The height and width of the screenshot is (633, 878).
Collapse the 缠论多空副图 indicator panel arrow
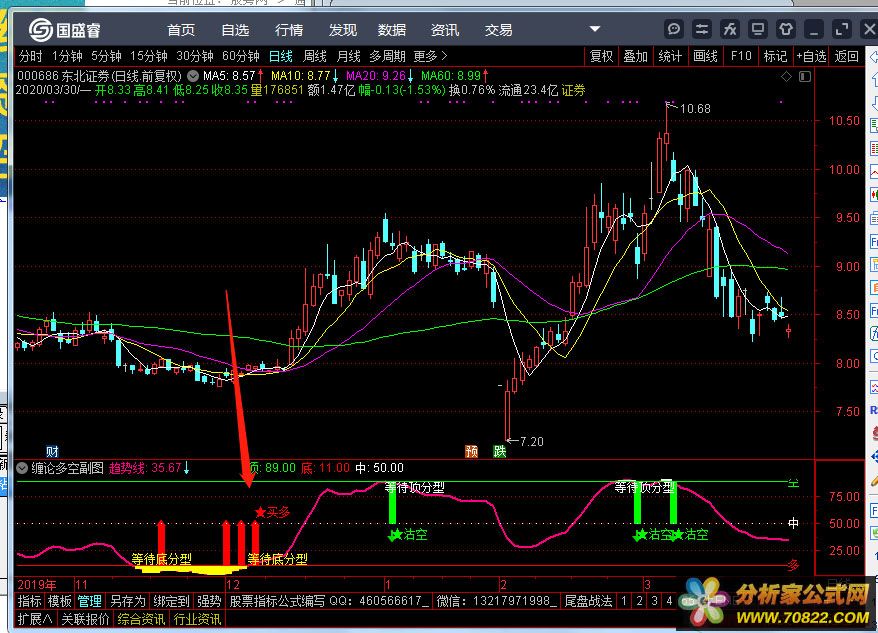pyautogui.click(x=22, y=467)
